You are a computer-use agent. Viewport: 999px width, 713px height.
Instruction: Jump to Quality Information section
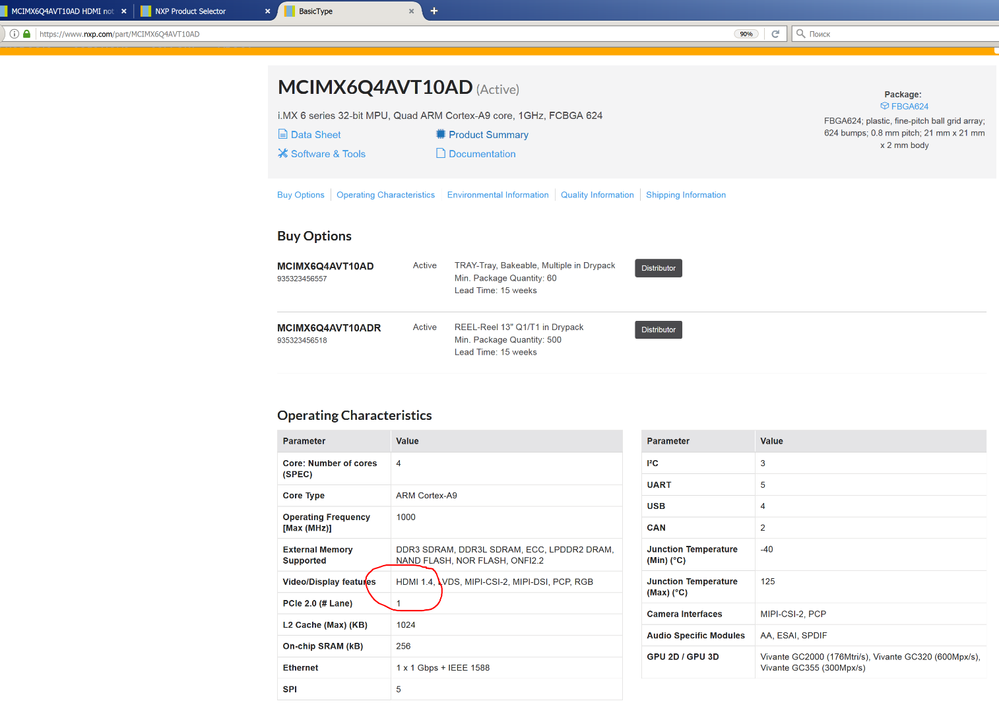point(597,195)
